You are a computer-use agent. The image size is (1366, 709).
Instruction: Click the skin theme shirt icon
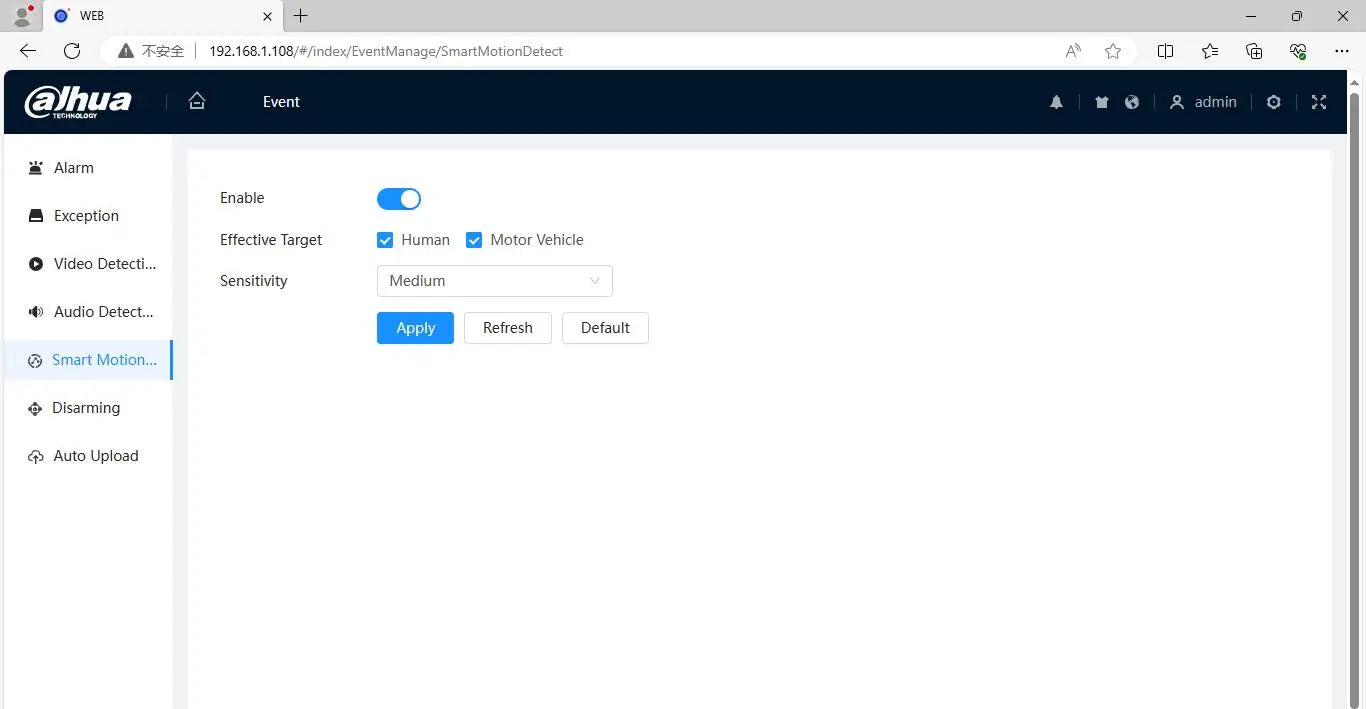point(1102,102)
